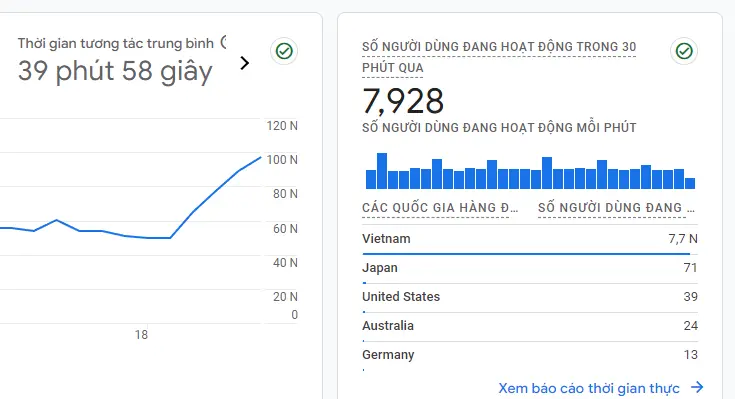This screenshot has width=735, height=399.
Task: Select the Germany country row
Action: click(530, 356)
